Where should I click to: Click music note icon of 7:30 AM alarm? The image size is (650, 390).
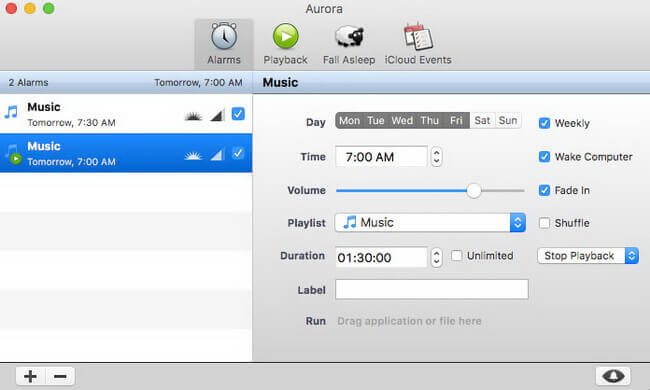11,112
